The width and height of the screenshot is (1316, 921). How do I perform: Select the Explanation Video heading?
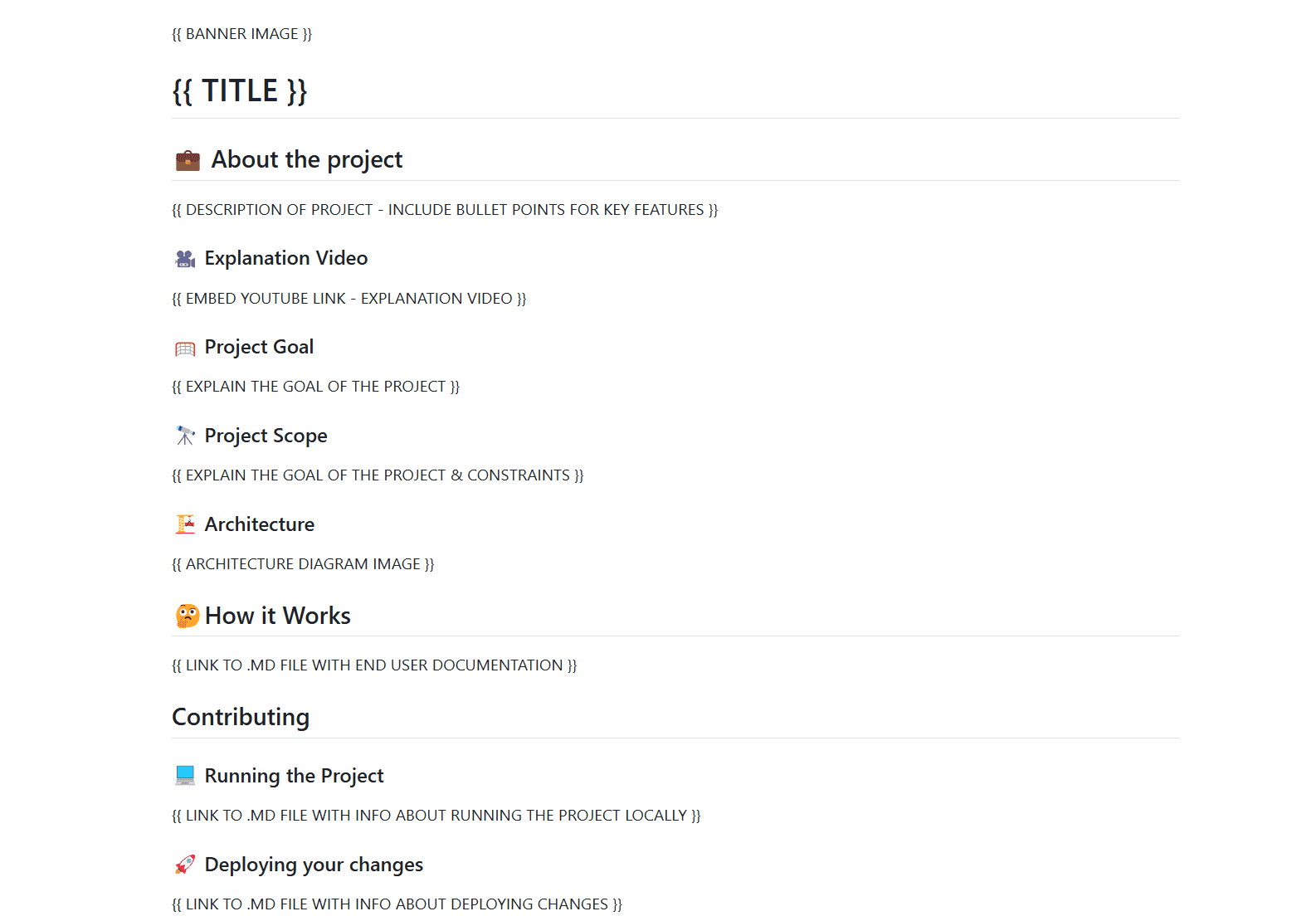point(285,258)
